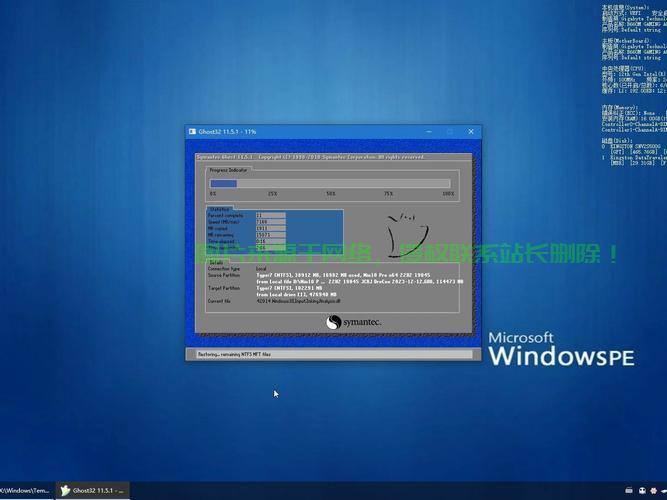This screenshot has width=667, height=500.
Task: Click the red icon in the system tray
Action: coord(654,491)
